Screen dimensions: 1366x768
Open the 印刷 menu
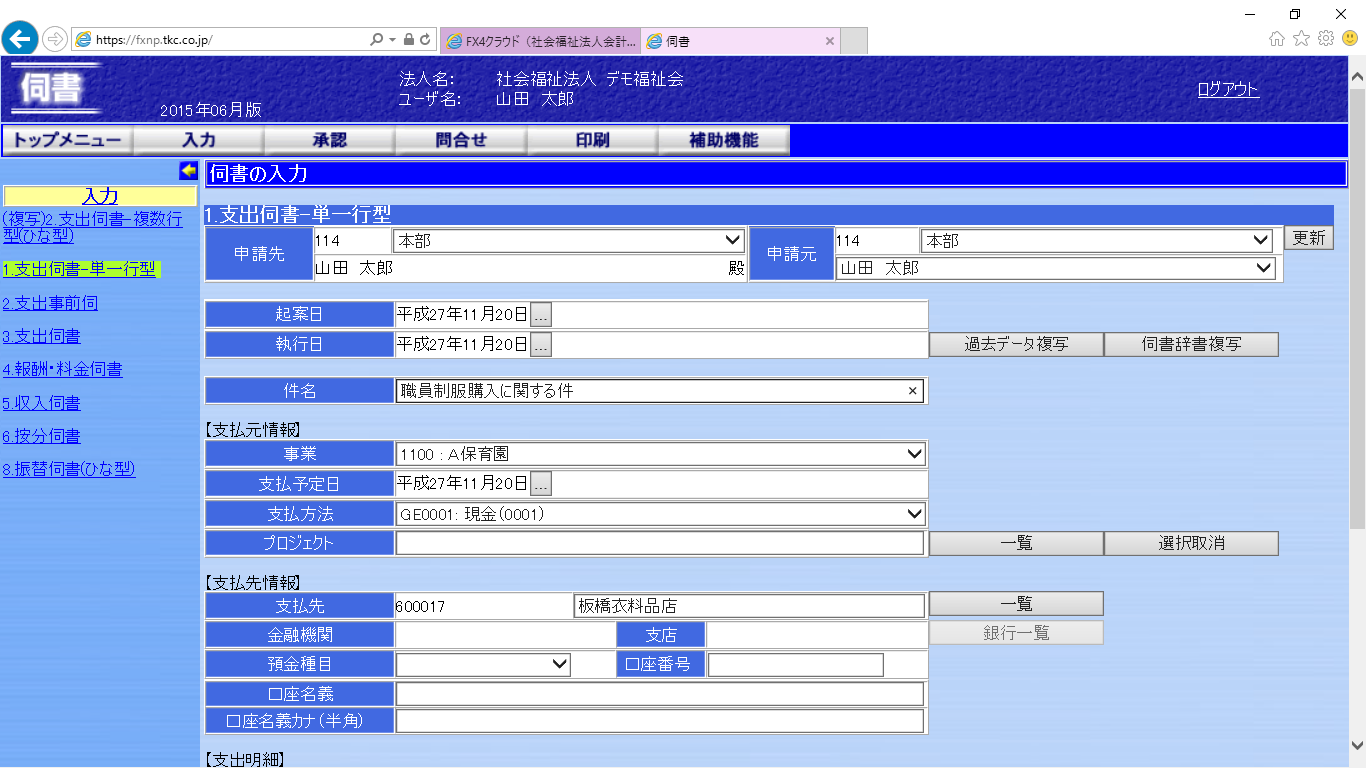click(593, 141)
